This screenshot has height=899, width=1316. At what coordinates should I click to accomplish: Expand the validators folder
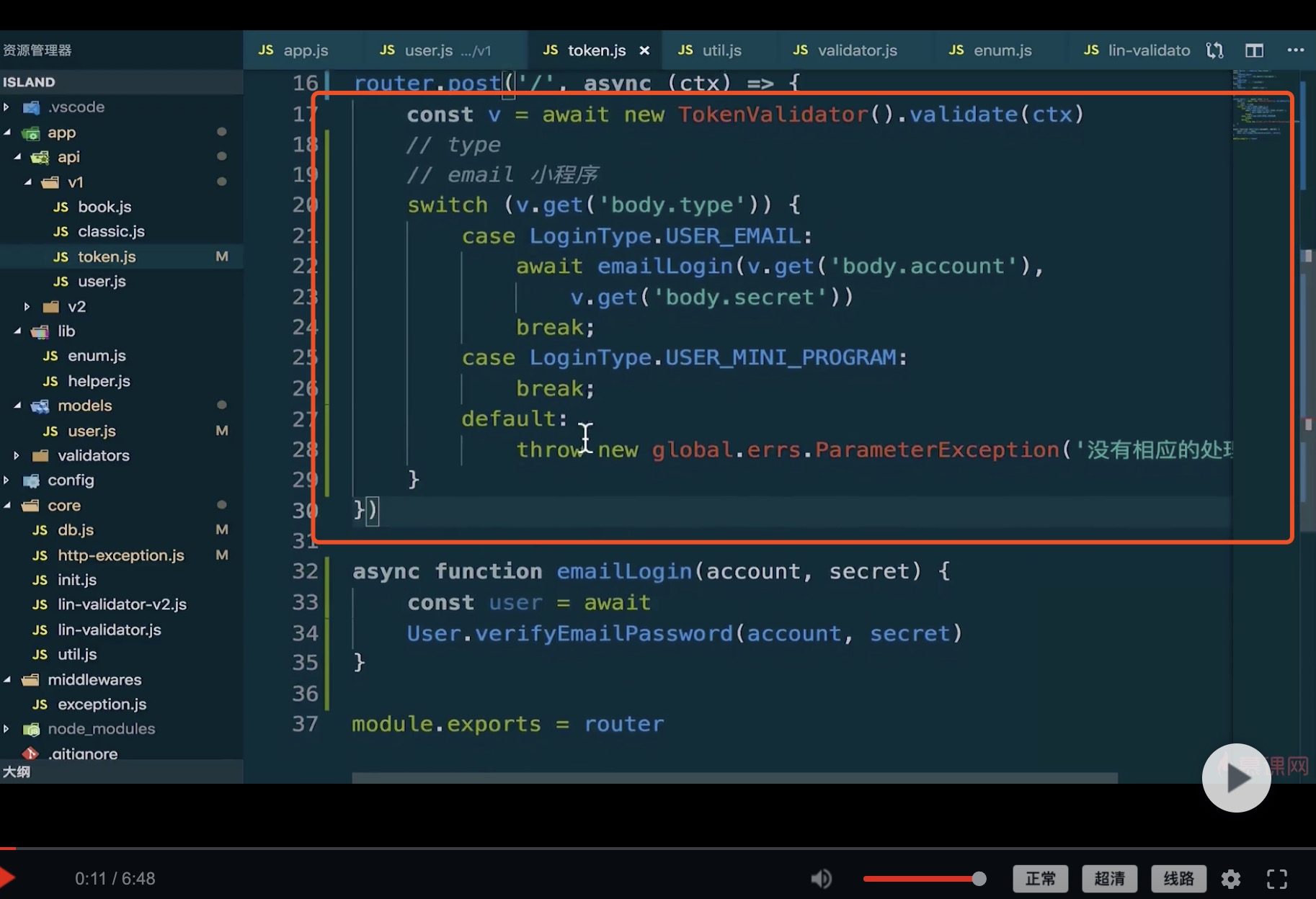tap(17, 455)
